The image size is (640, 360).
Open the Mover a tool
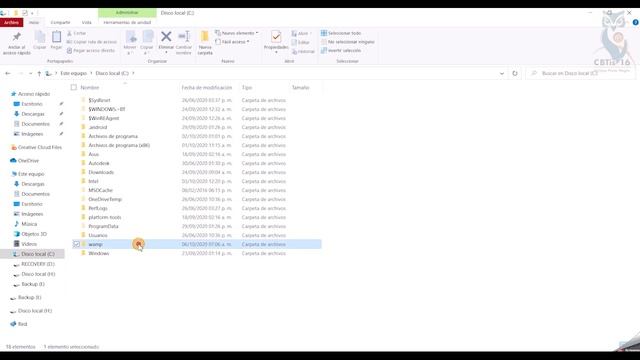pos(130,42)
